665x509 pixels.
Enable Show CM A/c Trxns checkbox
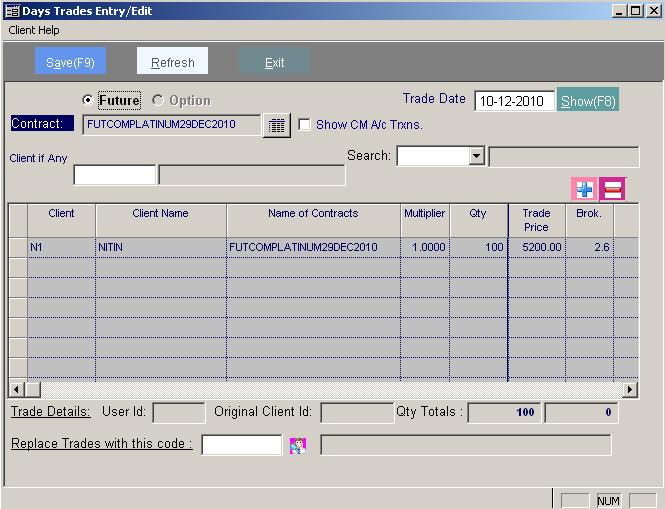tap(306, 125)
